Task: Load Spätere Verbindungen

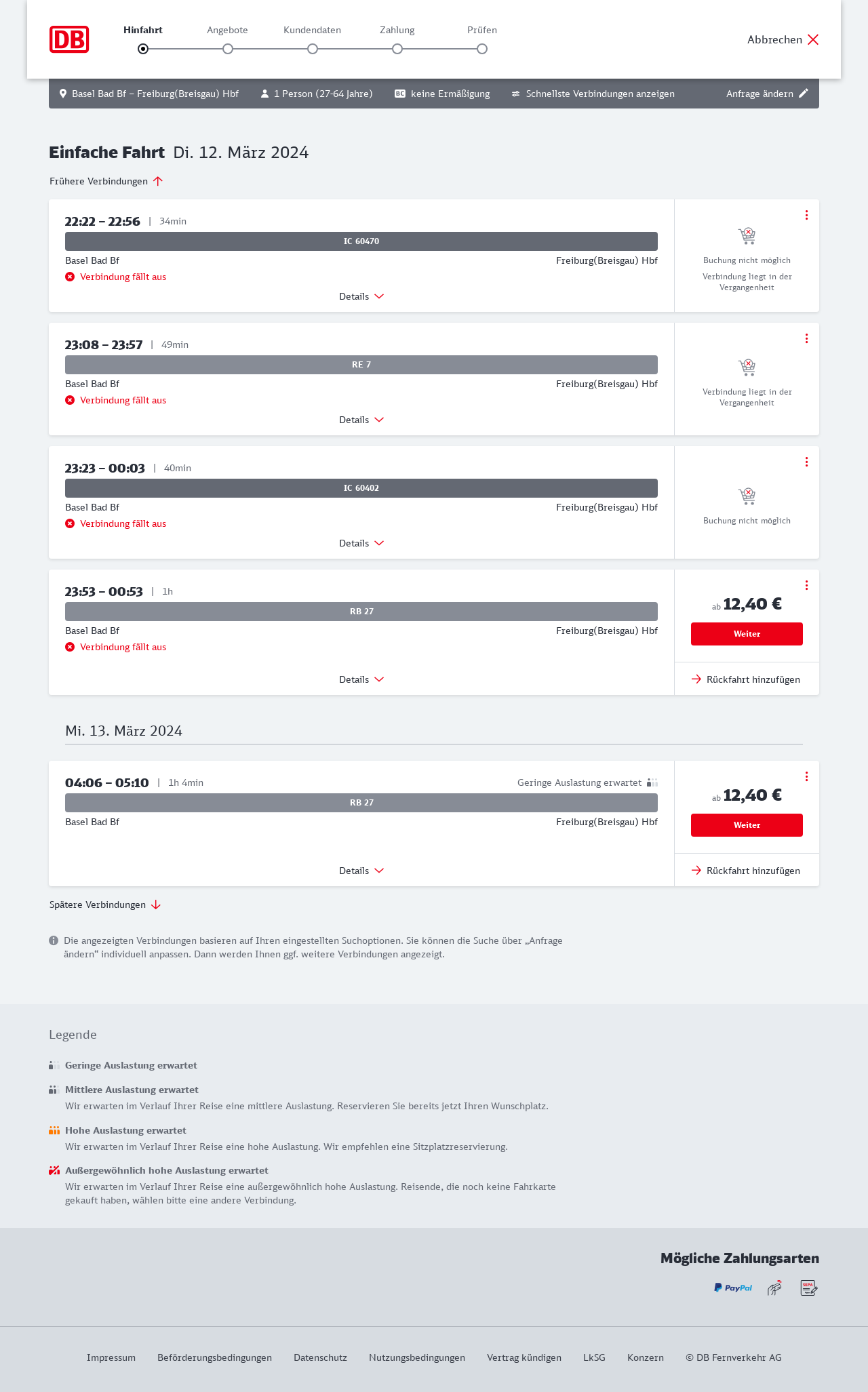Action: (x=105, y=904)
